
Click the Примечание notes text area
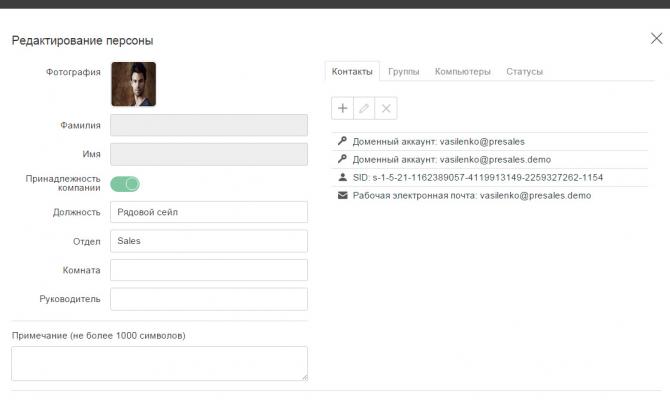pyautogui.click(x=159, y=363)
